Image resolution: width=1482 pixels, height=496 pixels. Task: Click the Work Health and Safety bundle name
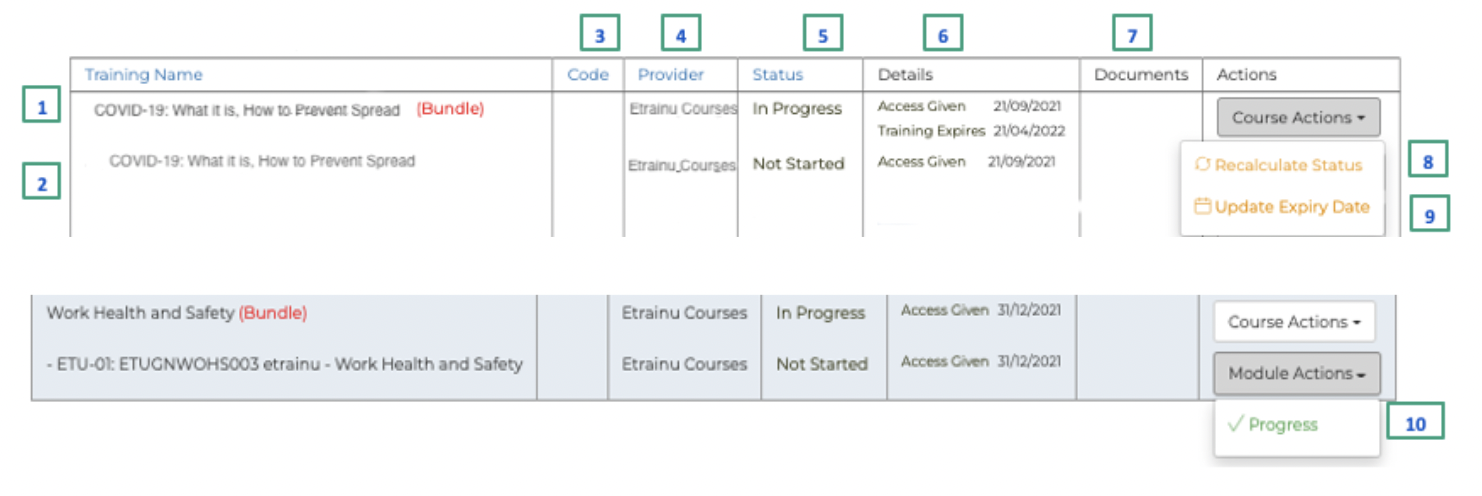click(x=141, y=313)
